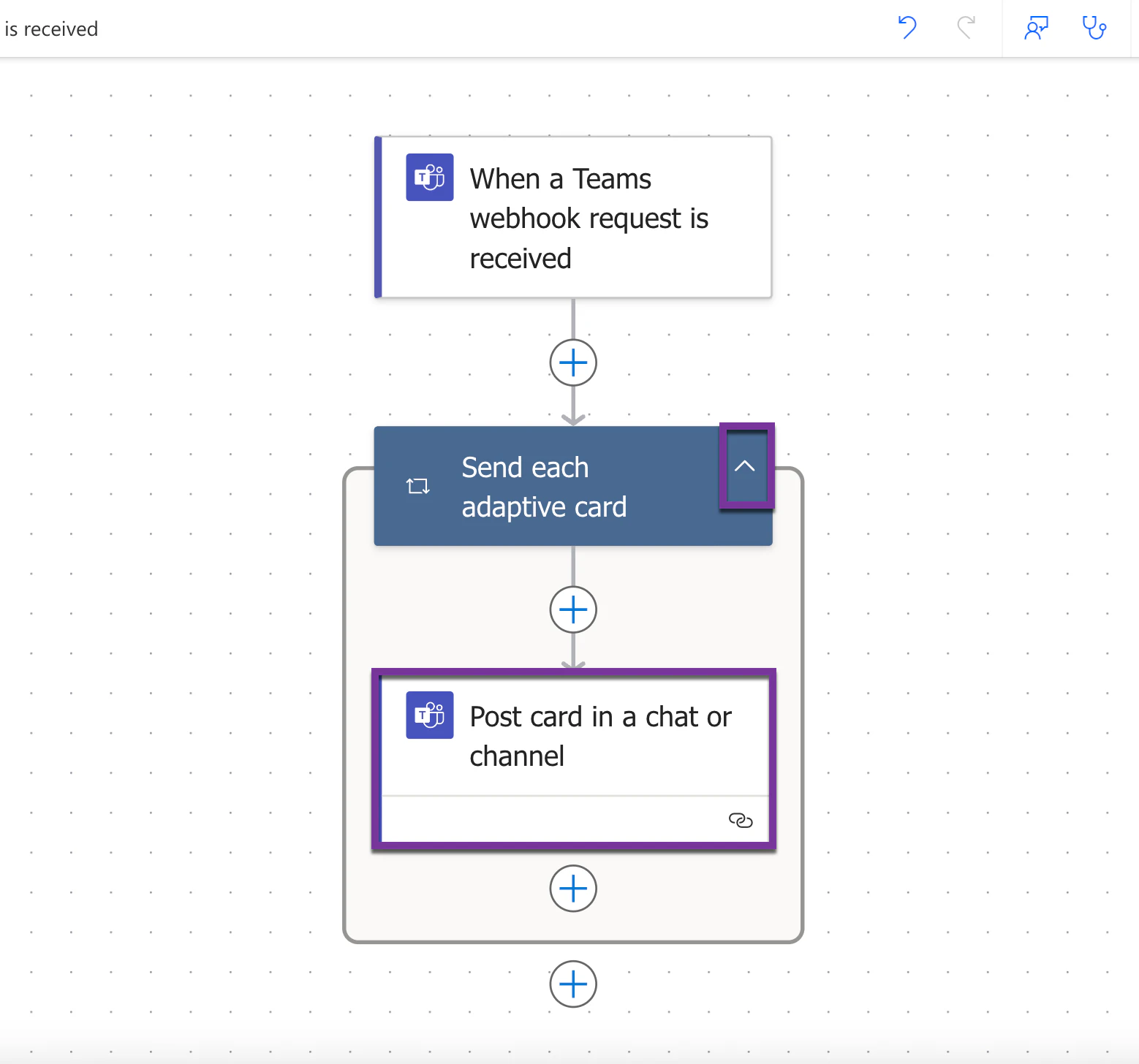
Task: Add step inside loop below Post card
Action: pyautogui.click(x=573, y=889)
